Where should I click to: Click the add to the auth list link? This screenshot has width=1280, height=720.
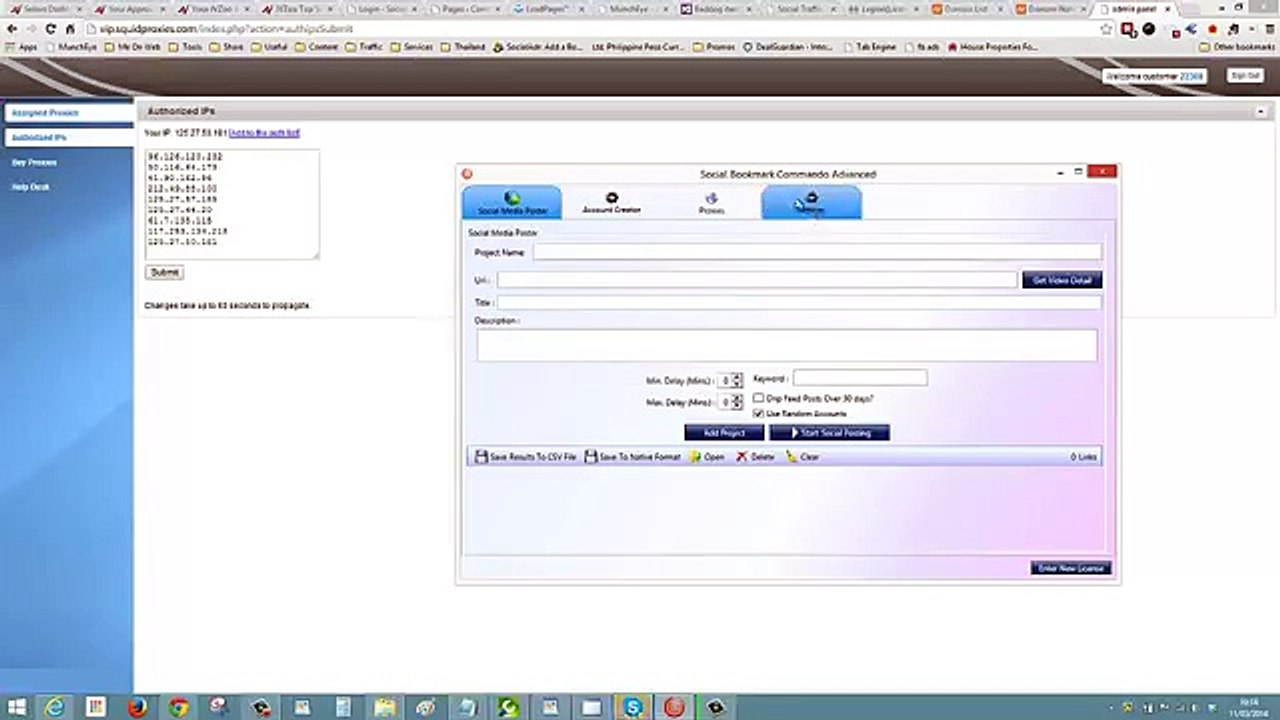(x=264, y=133)
